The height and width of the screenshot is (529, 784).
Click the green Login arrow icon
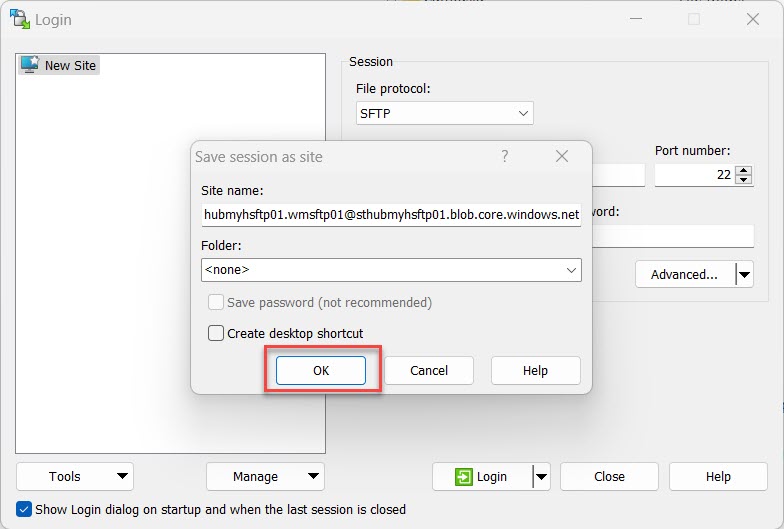click(x=463, y=477)
